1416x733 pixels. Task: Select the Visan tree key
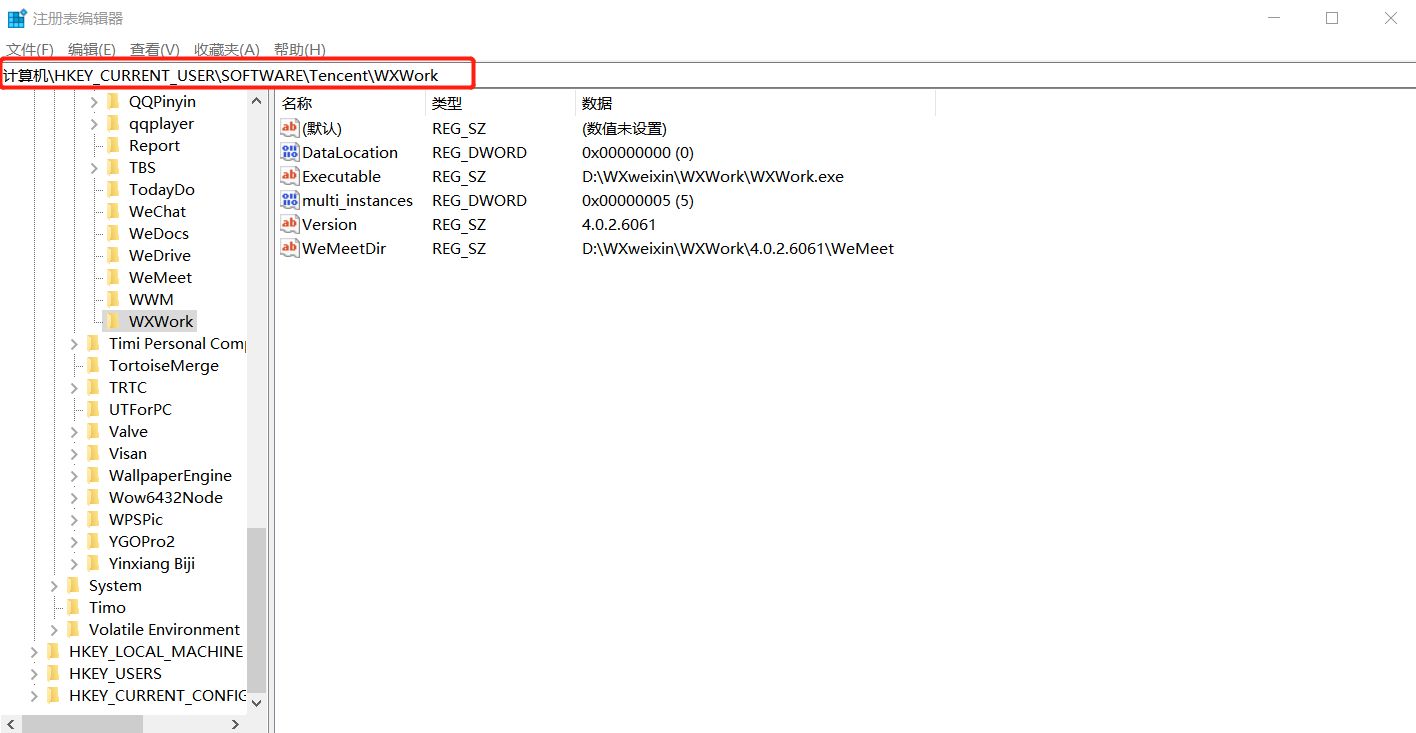point(128,453)
